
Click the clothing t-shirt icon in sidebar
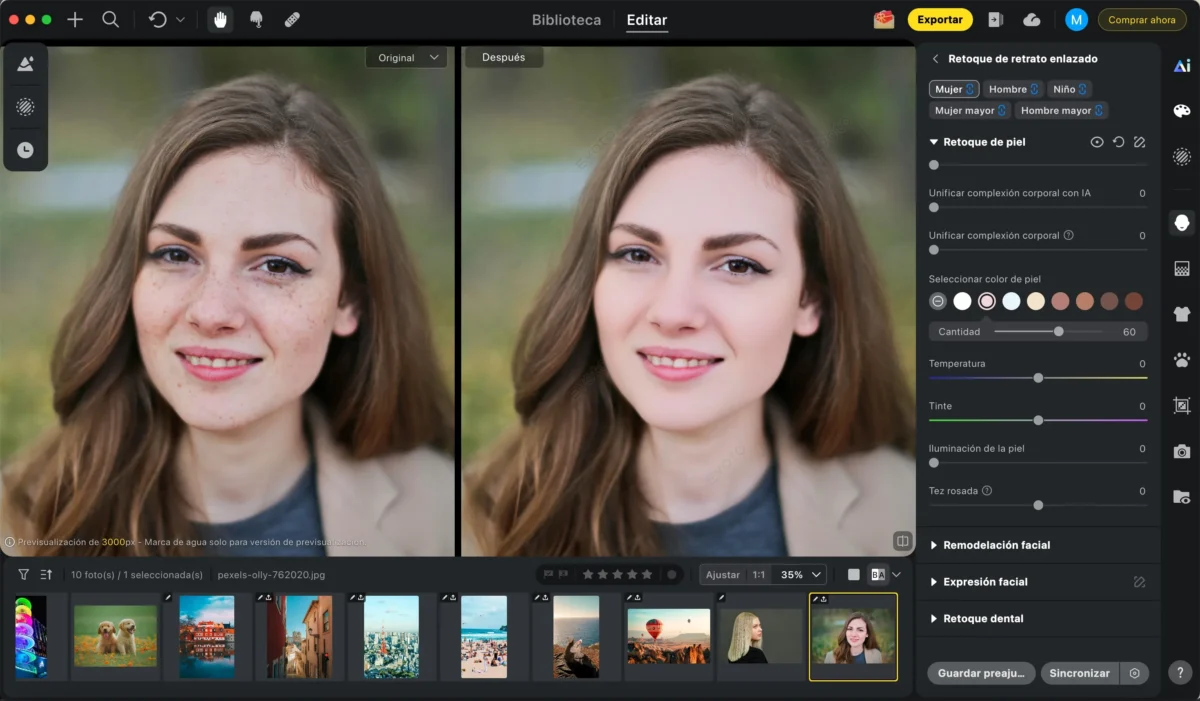click(1182, 314)
